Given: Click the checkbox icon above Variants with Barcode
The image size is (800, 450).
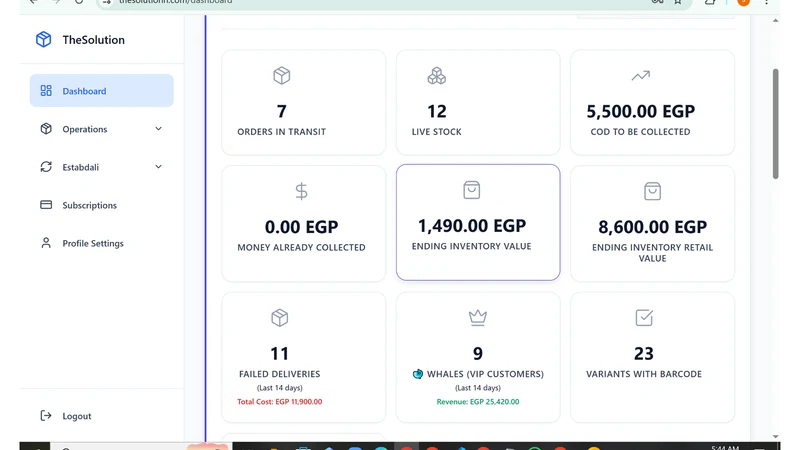Looking at the screenshot, I should [x=644, y=317].
